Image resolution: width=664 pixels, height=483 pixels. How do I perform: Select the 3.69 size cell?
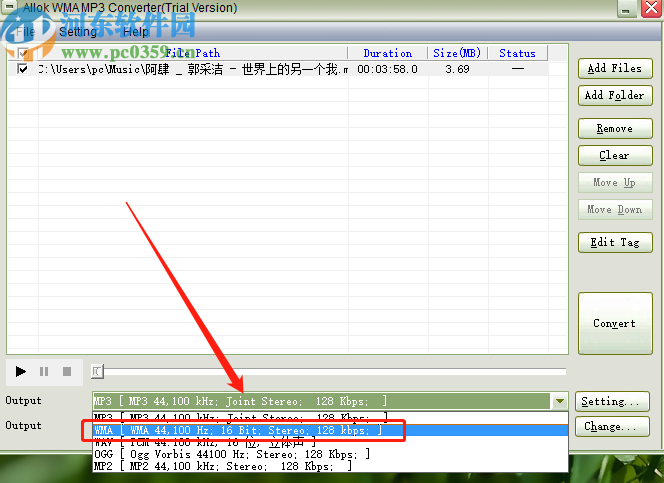pos(457,69)
